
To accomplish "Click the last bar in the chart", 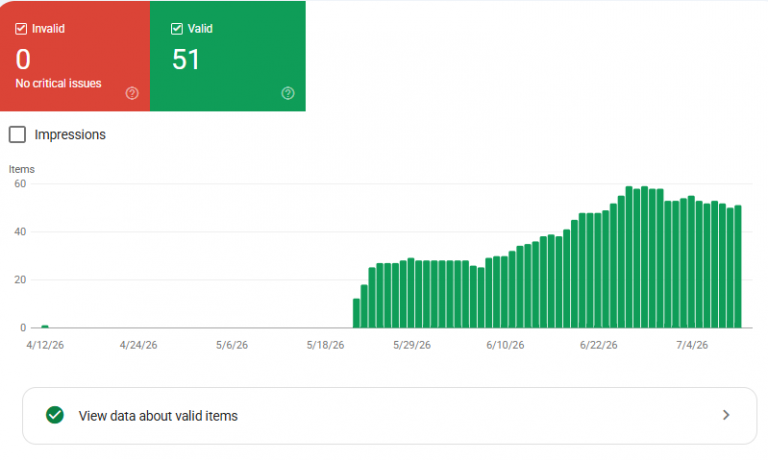I will tap(738, 266).
